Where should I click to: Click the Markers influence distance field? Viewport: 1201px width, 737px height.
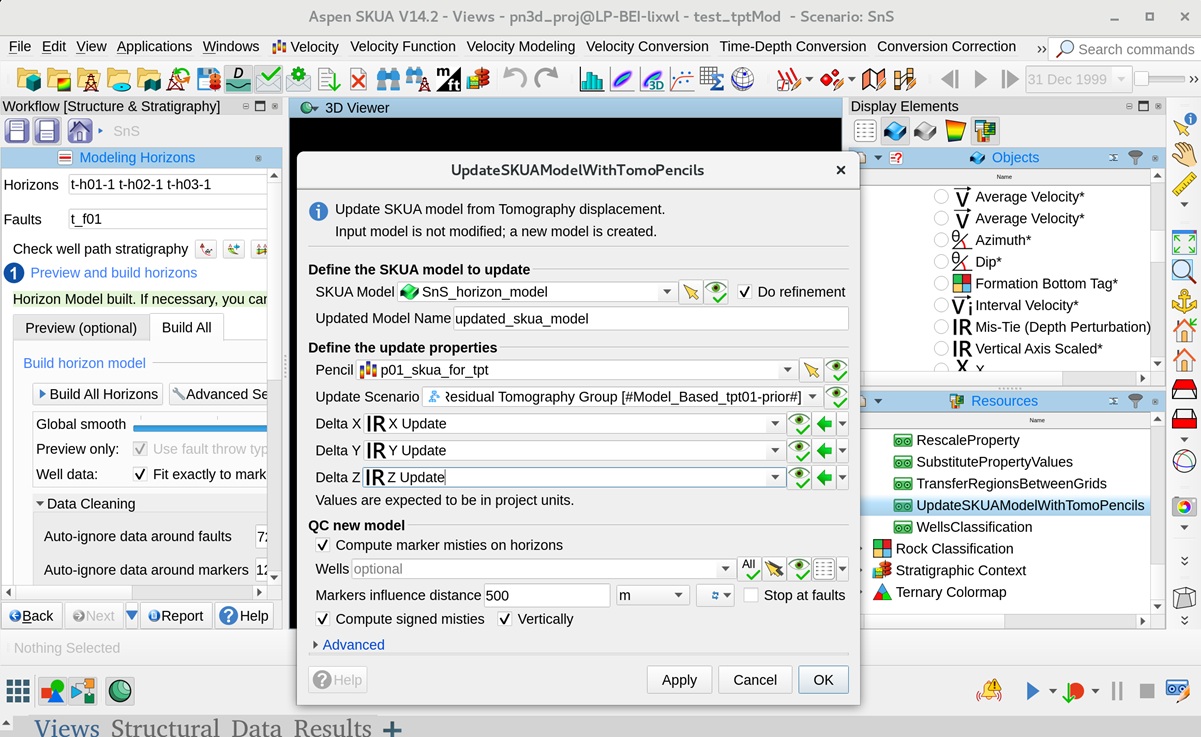point(546,595)
